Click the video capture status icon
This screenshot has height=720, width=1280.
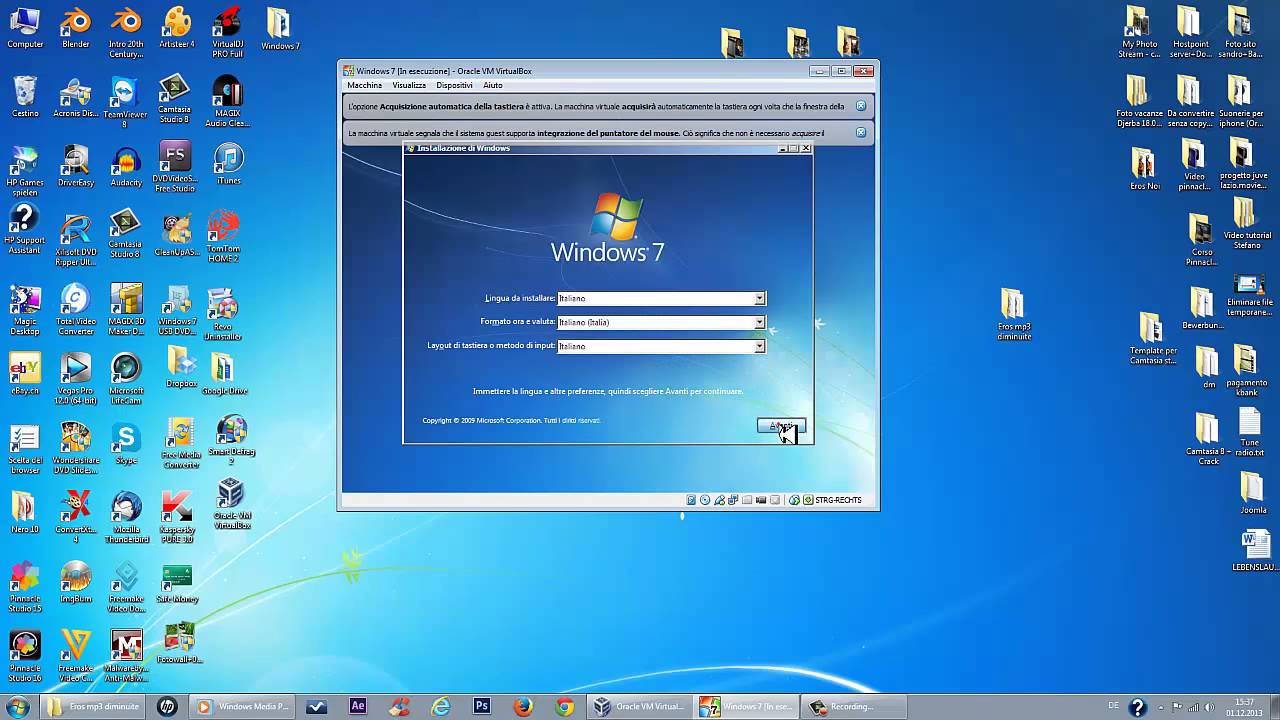tap(761, 500)
